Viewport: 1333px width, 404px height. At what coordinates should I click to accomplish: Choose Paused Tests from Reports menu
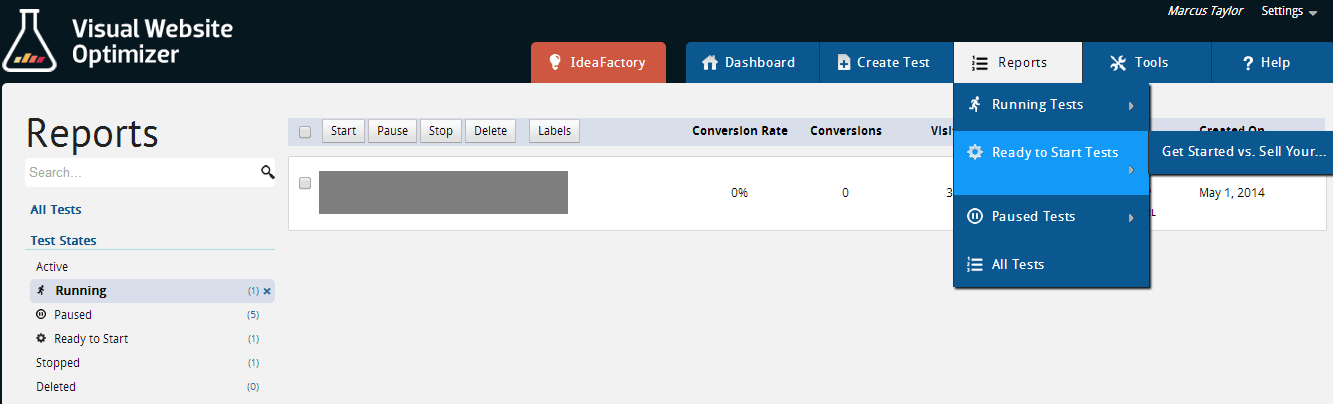(x=1051, y=217)
